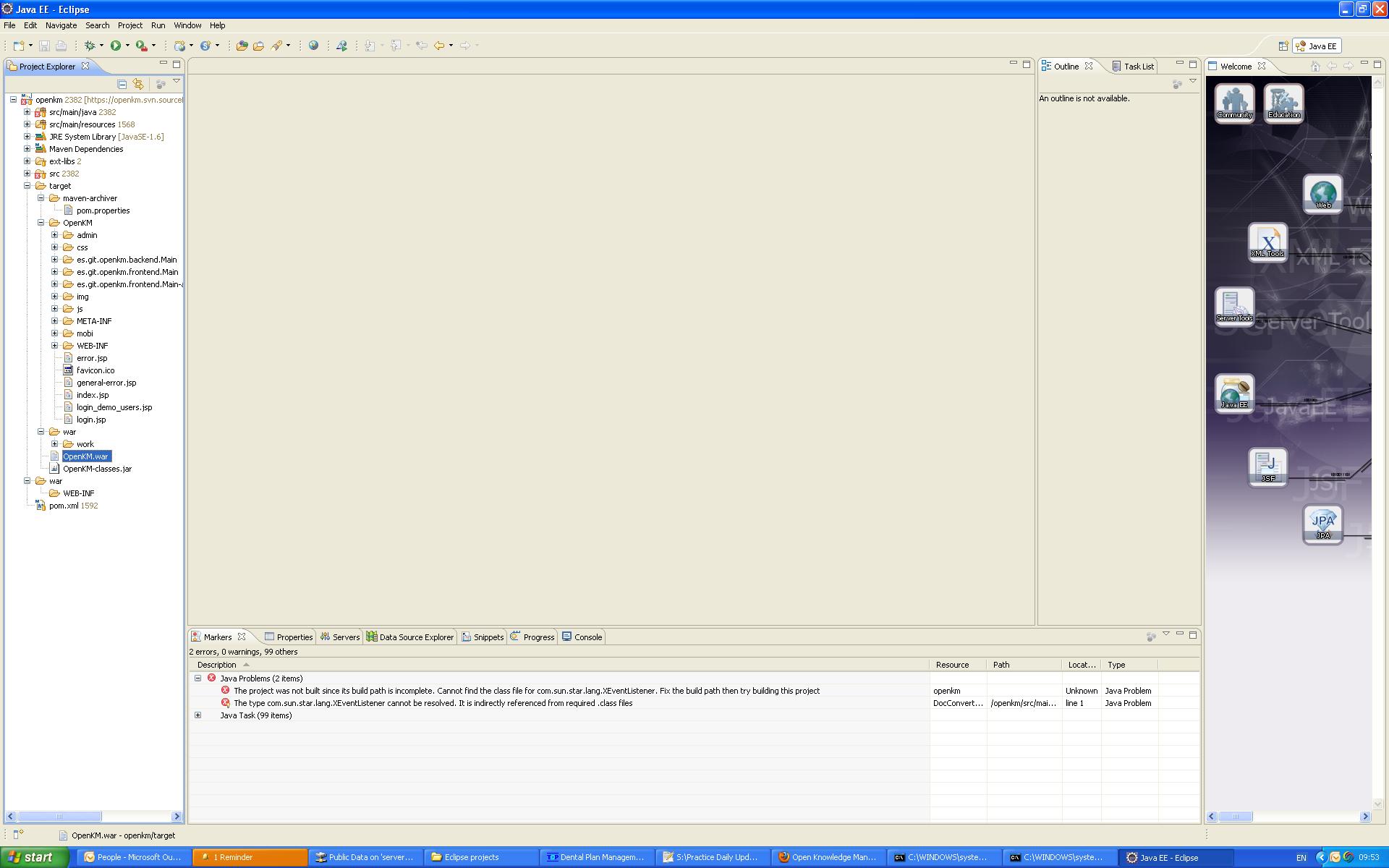1389x868 pixels.
Task: Expand the Java Task (99 items) group
Action: (x=197, y=715)
